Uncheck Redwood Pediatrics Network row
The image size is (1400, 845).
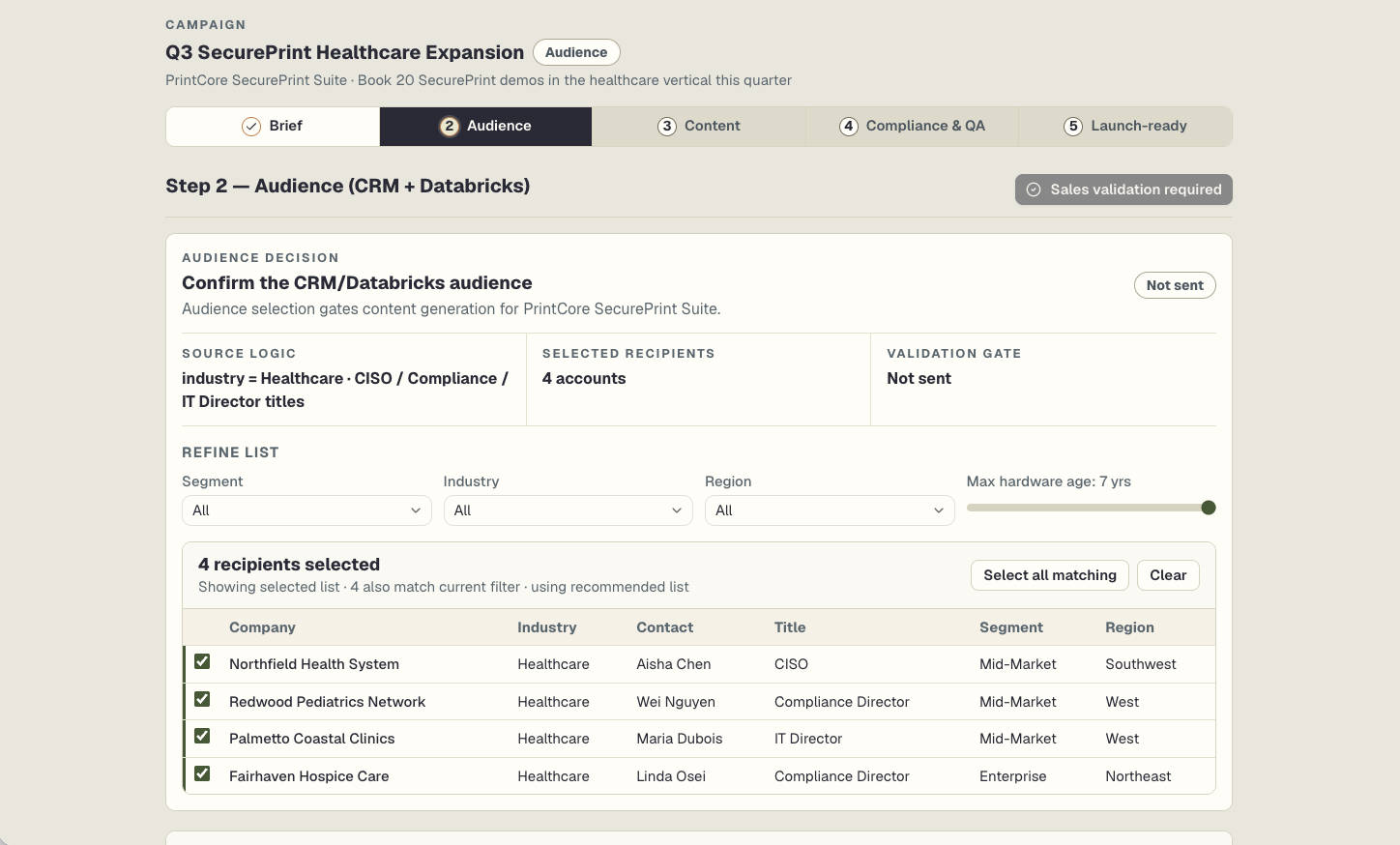pos(202,699)
